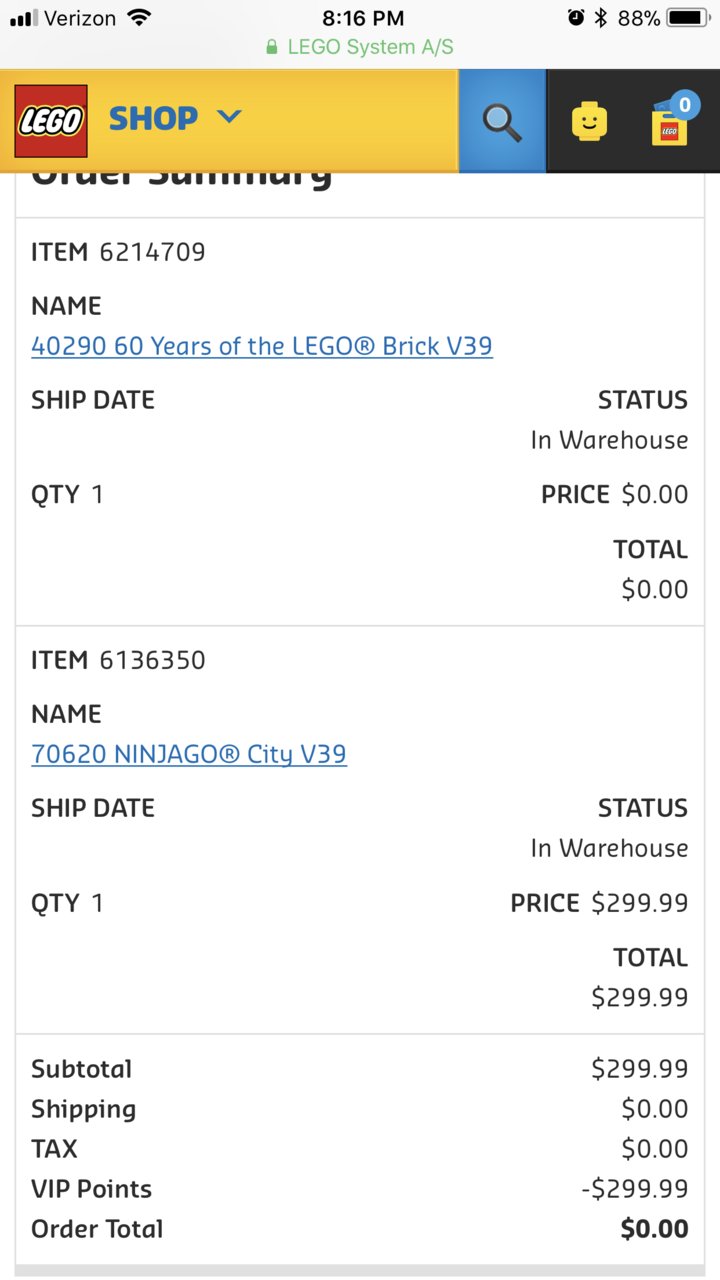
Task: Tap the 8:16 PM clock in status bar
Action: 363,18
